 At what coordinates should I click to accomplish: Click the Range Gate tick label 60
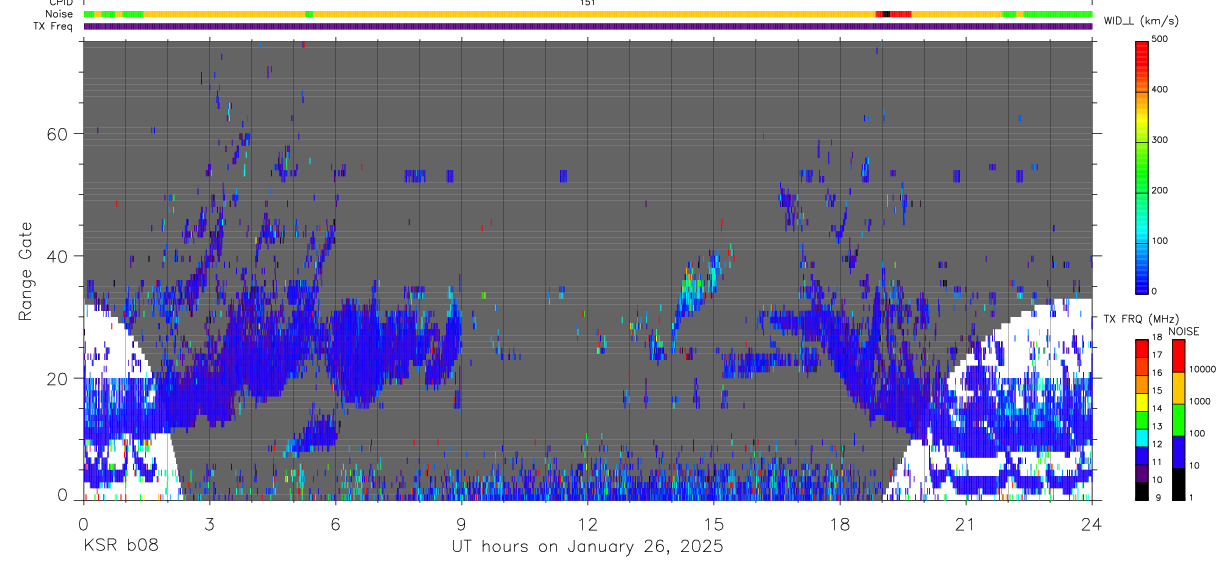58,134
